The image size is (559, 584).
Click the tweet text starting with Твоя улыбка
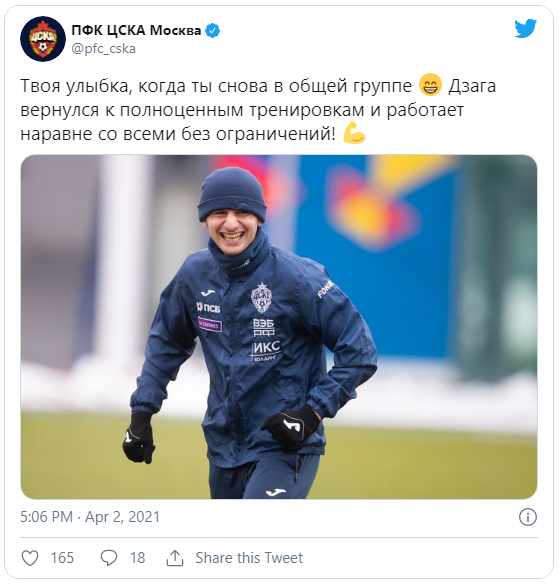click(258, 110)
